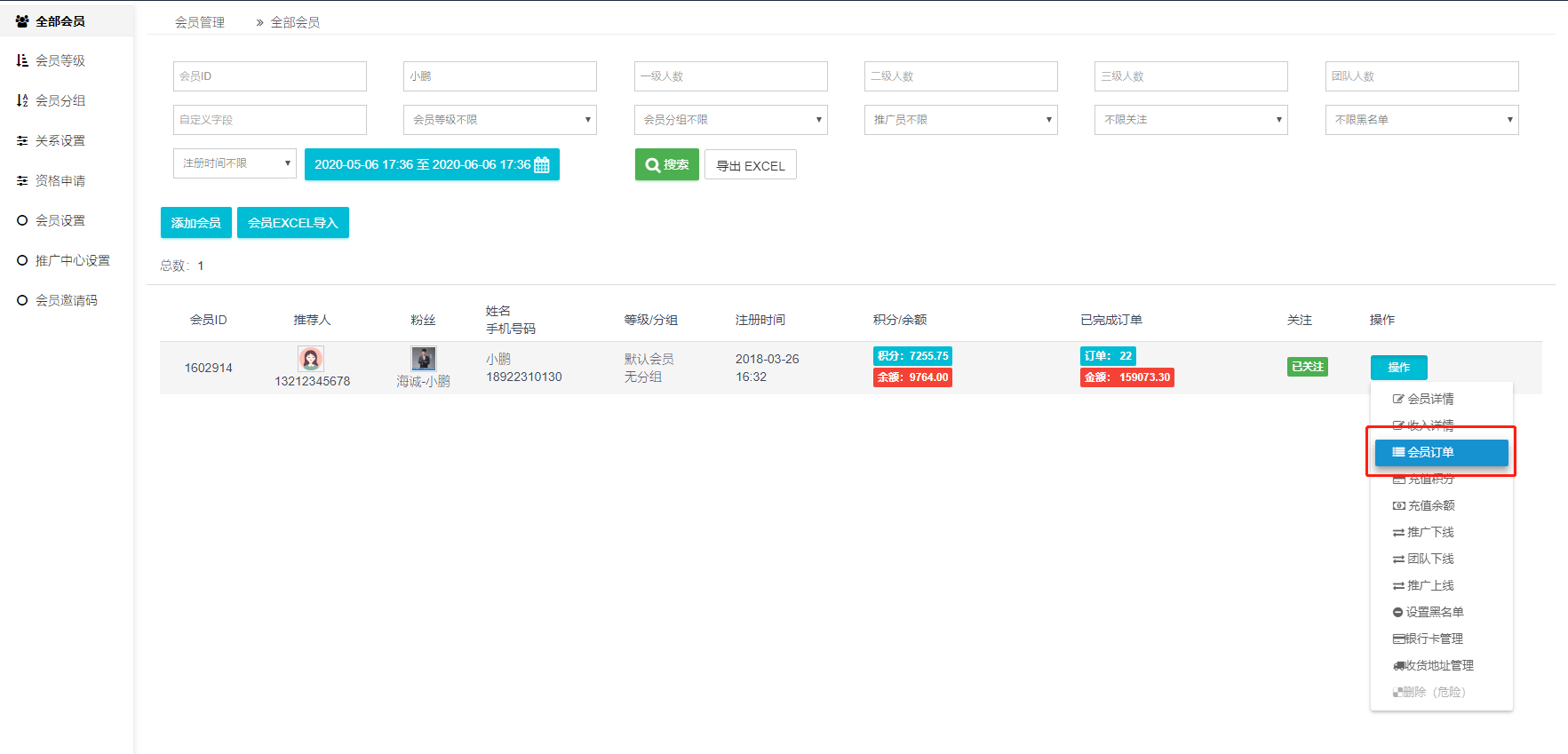Screen dimensions: 1568x754
Task: Click the 会员等级 sort icon in sidebar
Action: pyautogui.click(x=22, y=60)
